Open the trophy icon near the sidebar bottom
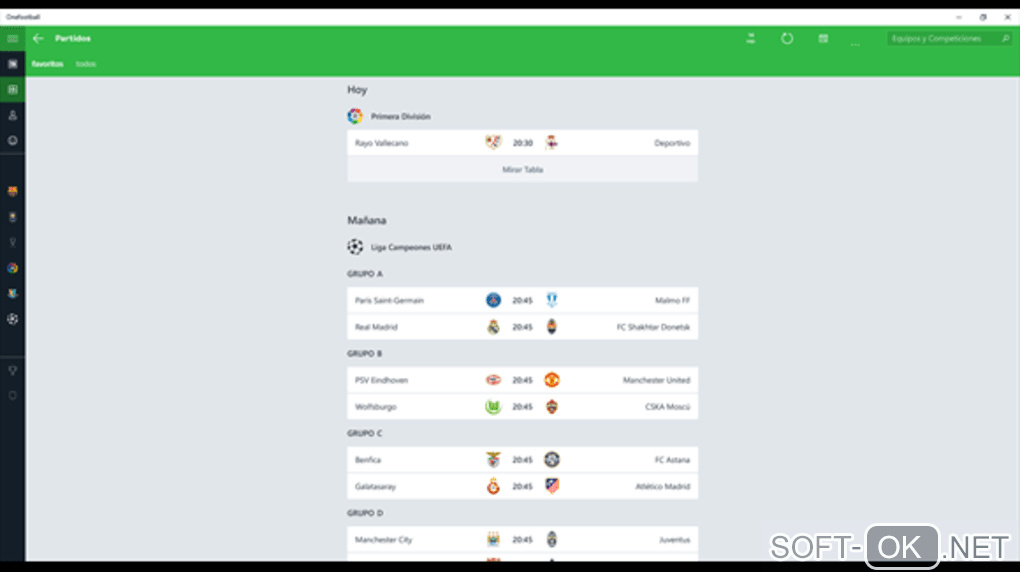This screenshot has width=1020, height=572. tap(12, 370)
